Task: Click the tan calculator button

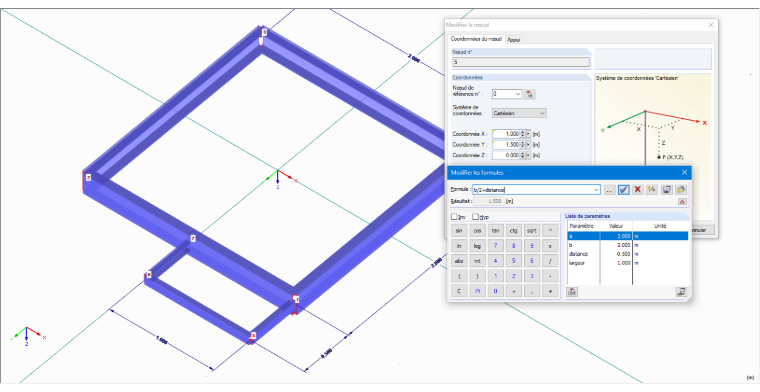Action: tap(495, 231)
